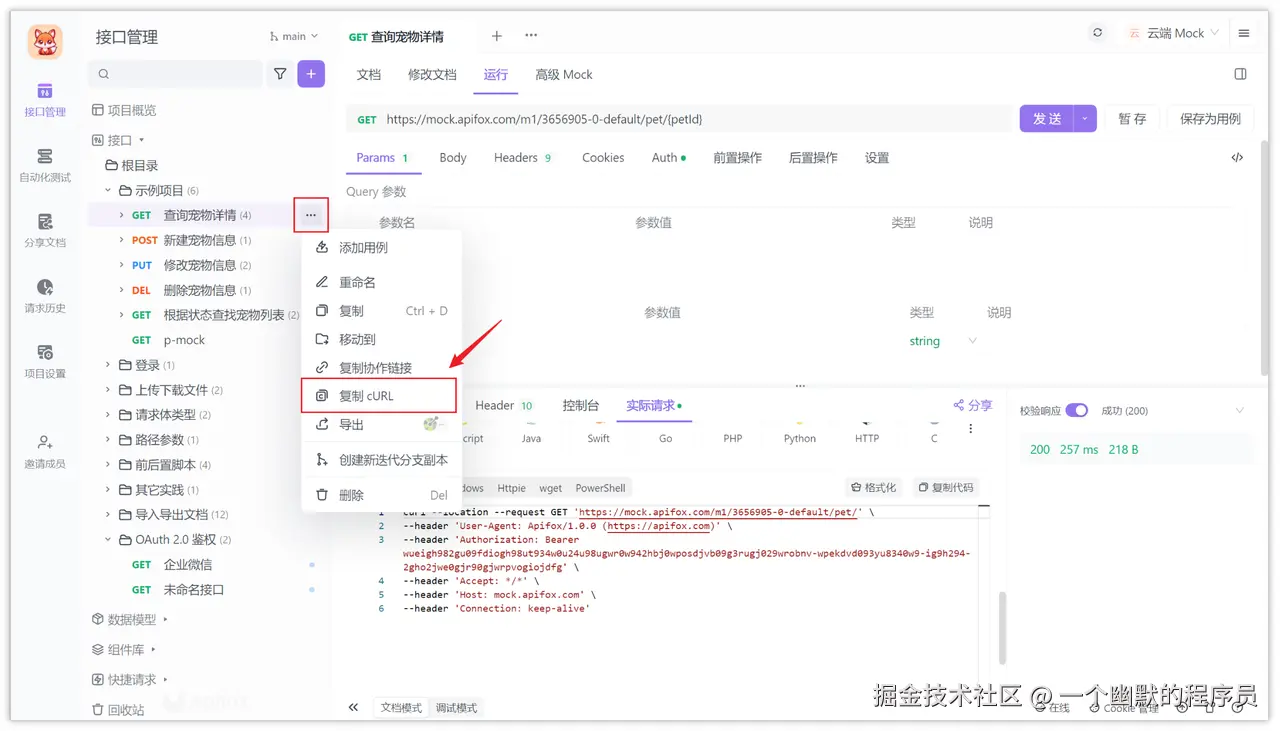Open the string type dropdown

942,341
